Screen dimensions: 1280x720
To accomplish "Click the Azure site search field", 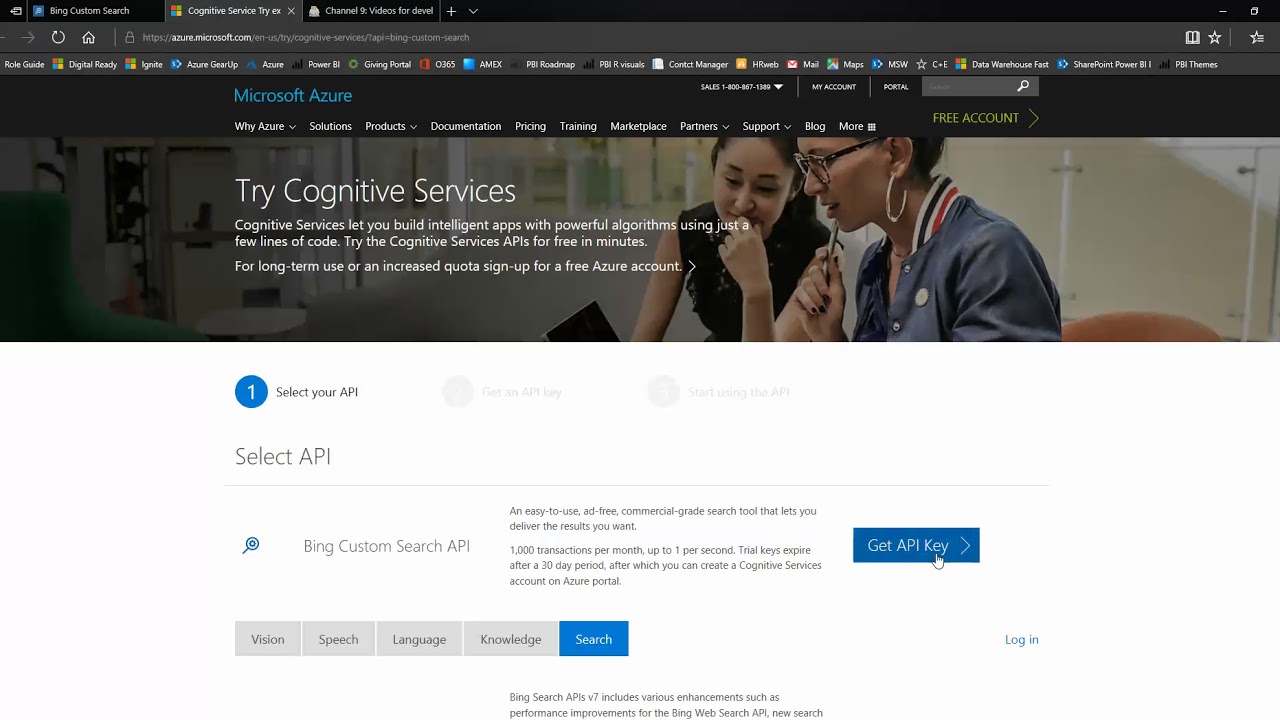I will click(968, 87).
